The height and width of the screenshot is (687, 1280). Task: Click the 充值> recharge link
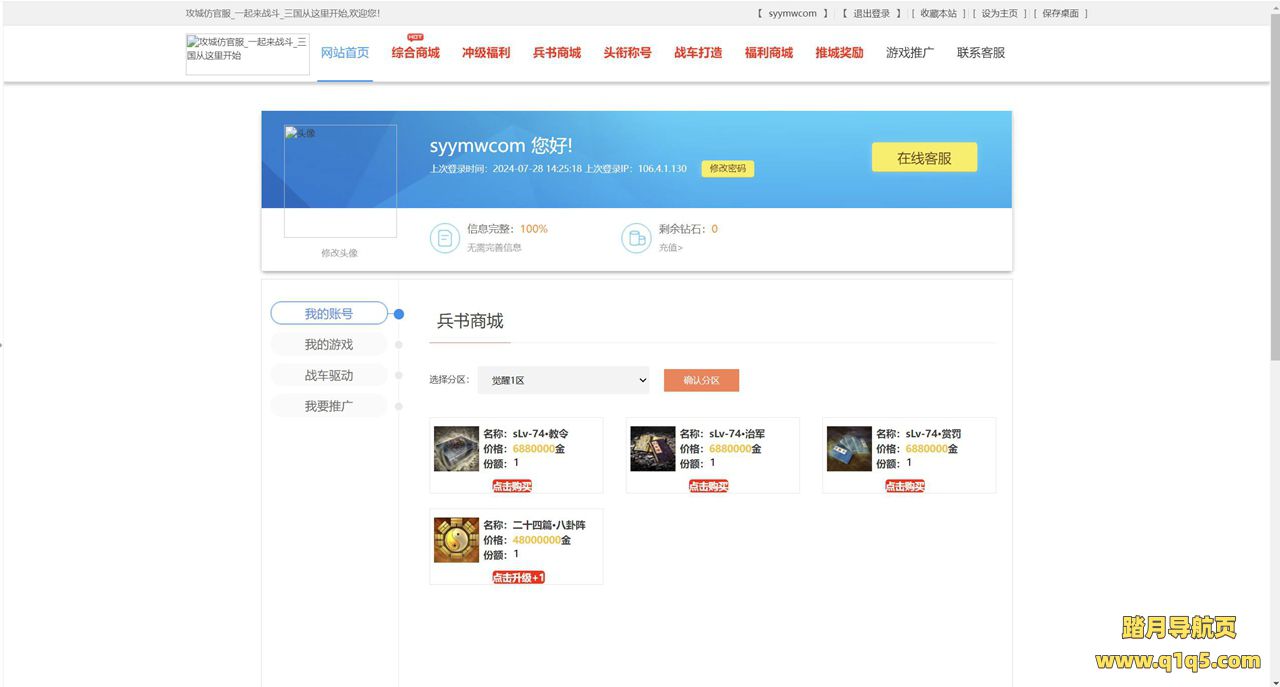tap(670, 248)
